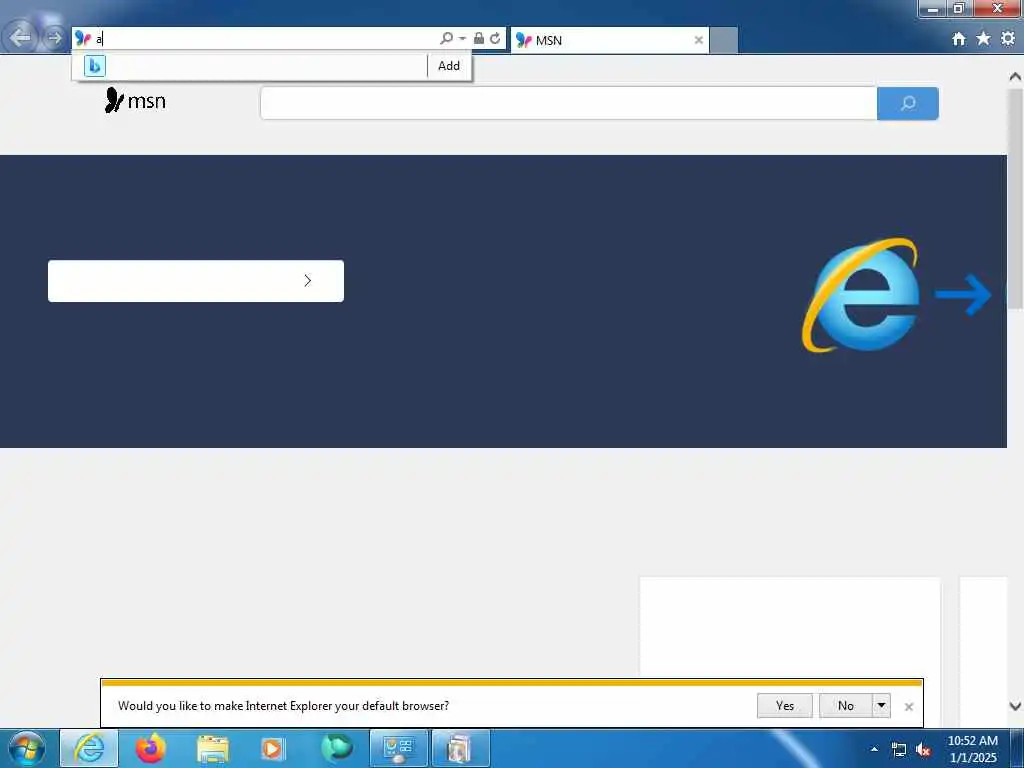1024x768 pixels.
Task: Click Add in the search provider dropdown
Action: [x=449, y=66]
